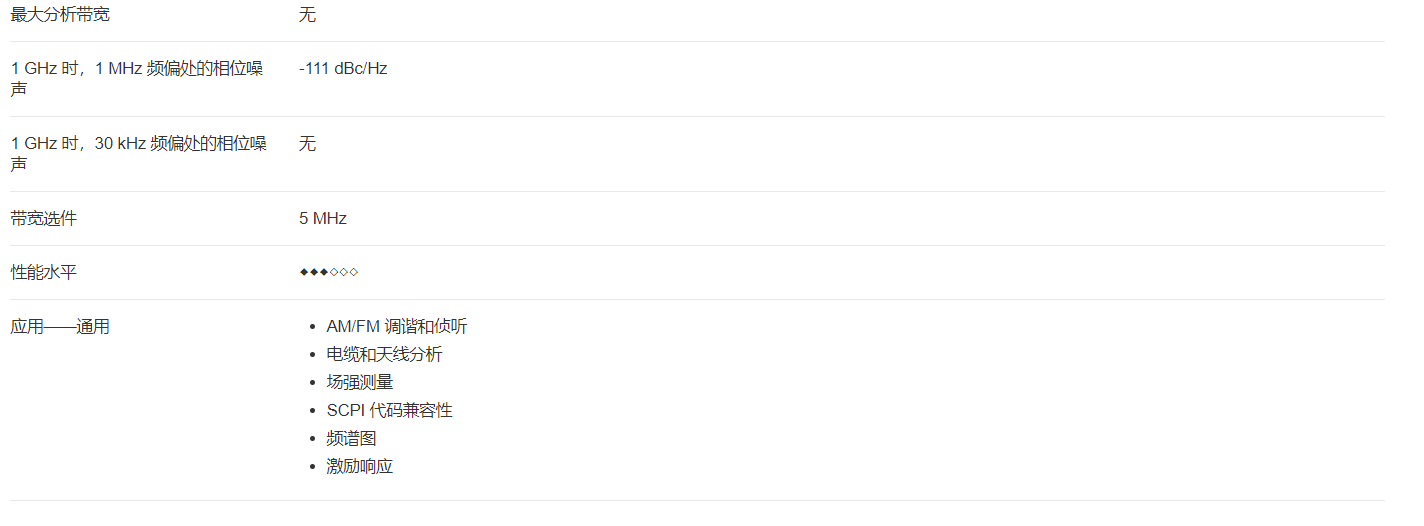This screenshot has width=1424, height=526.
Task: Select the AM/FM 调谐和侦听 list item
Action: [x=397, y=326]
